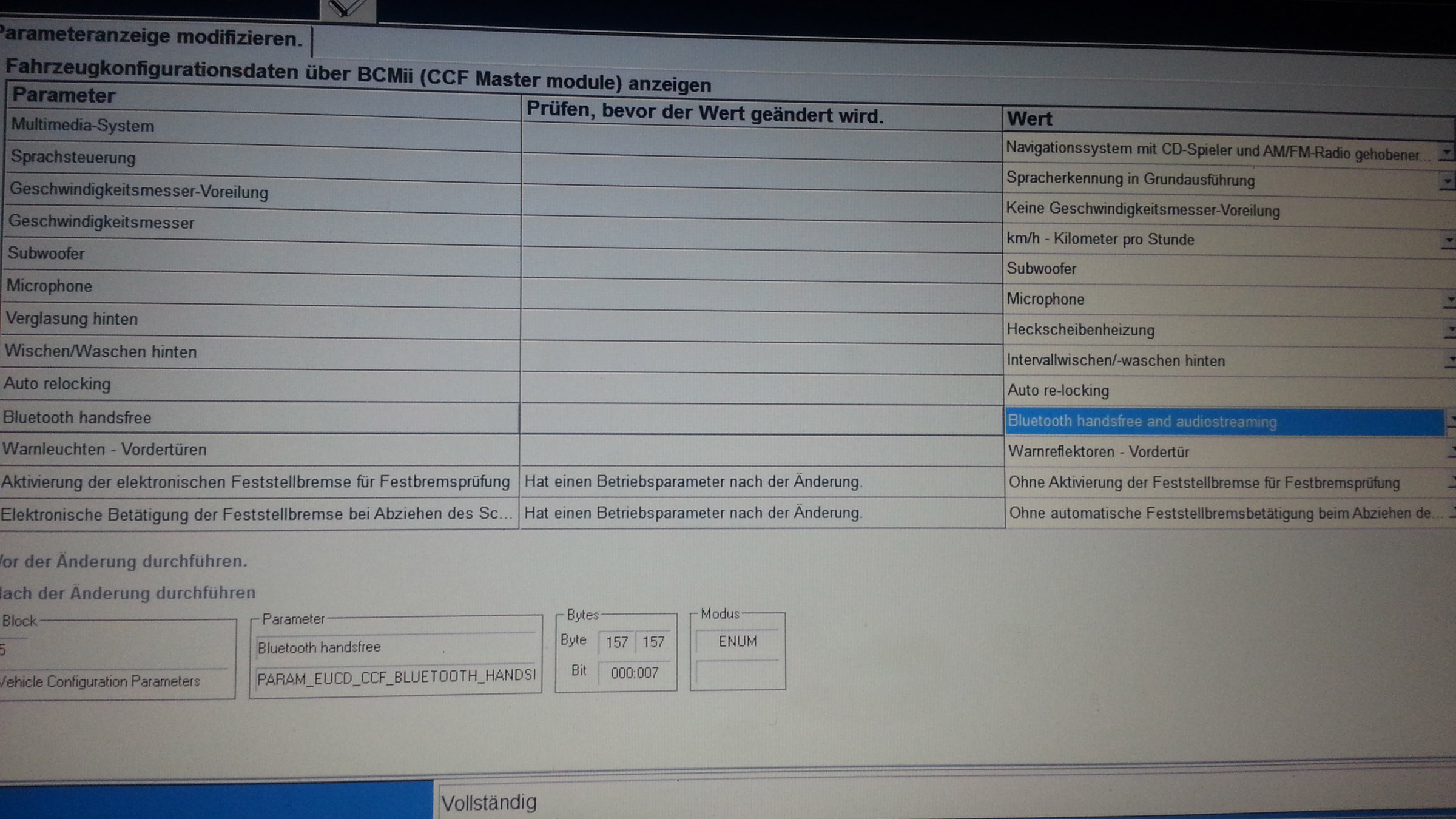Expand the Spracherkennung in Grundausführung dropdown
The image size is (1456, 819).
(x=1448, y=181)
